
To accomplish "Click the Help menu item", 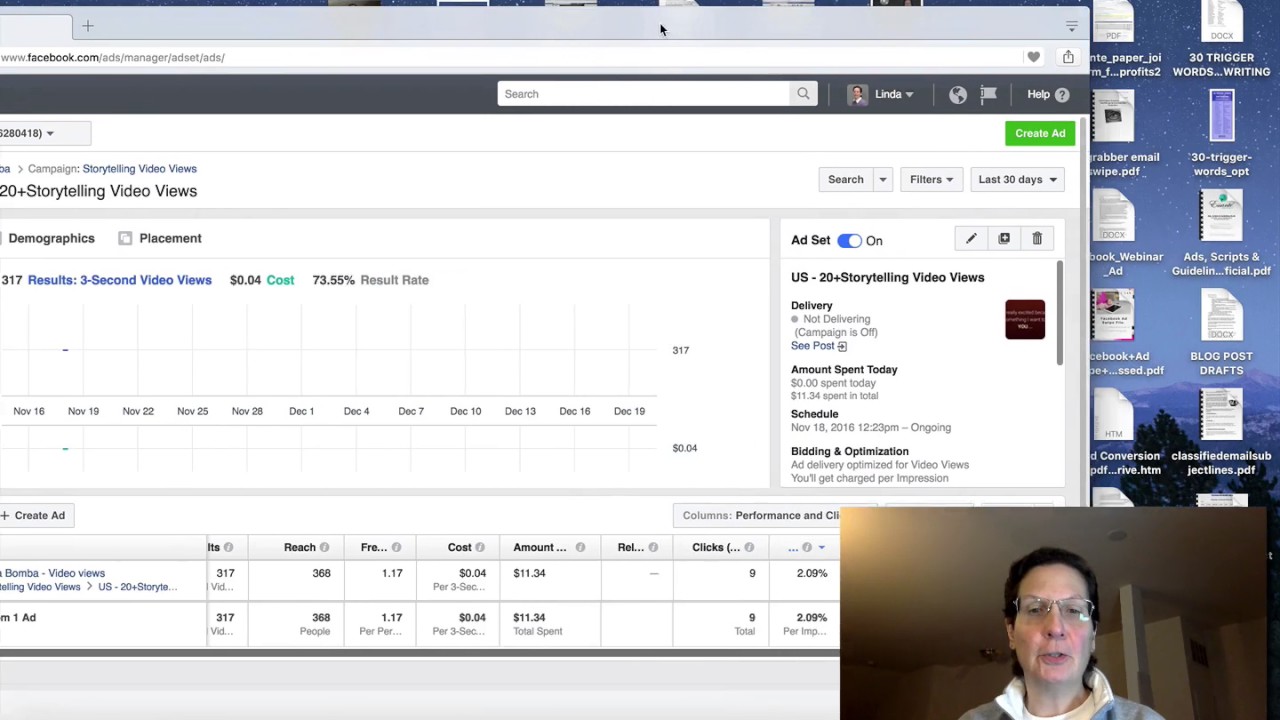I will click(x=1038, y=94).
